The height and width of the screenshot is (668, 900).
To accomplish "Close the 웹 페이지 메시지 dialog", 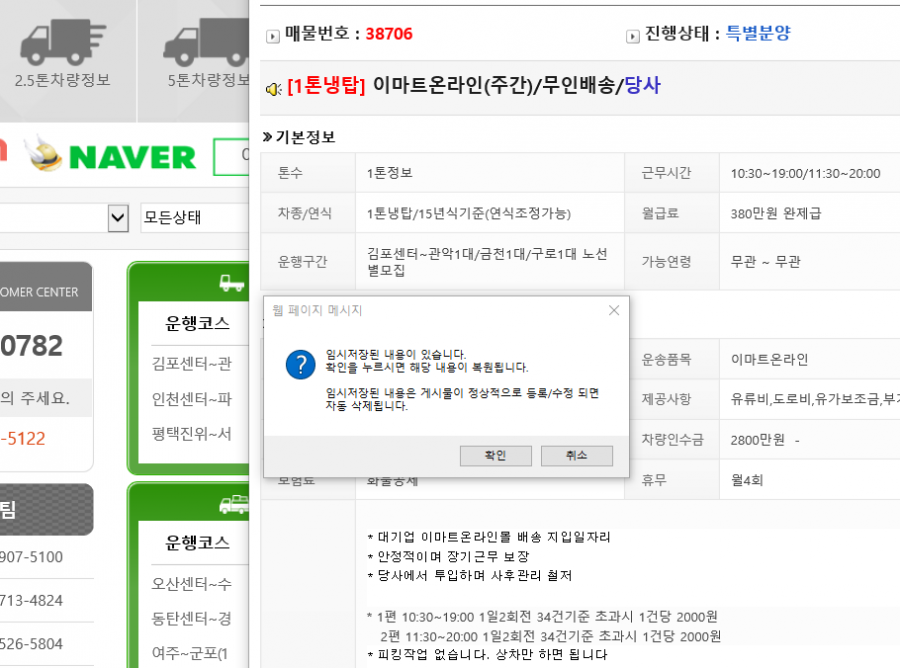I will point(614,310).
